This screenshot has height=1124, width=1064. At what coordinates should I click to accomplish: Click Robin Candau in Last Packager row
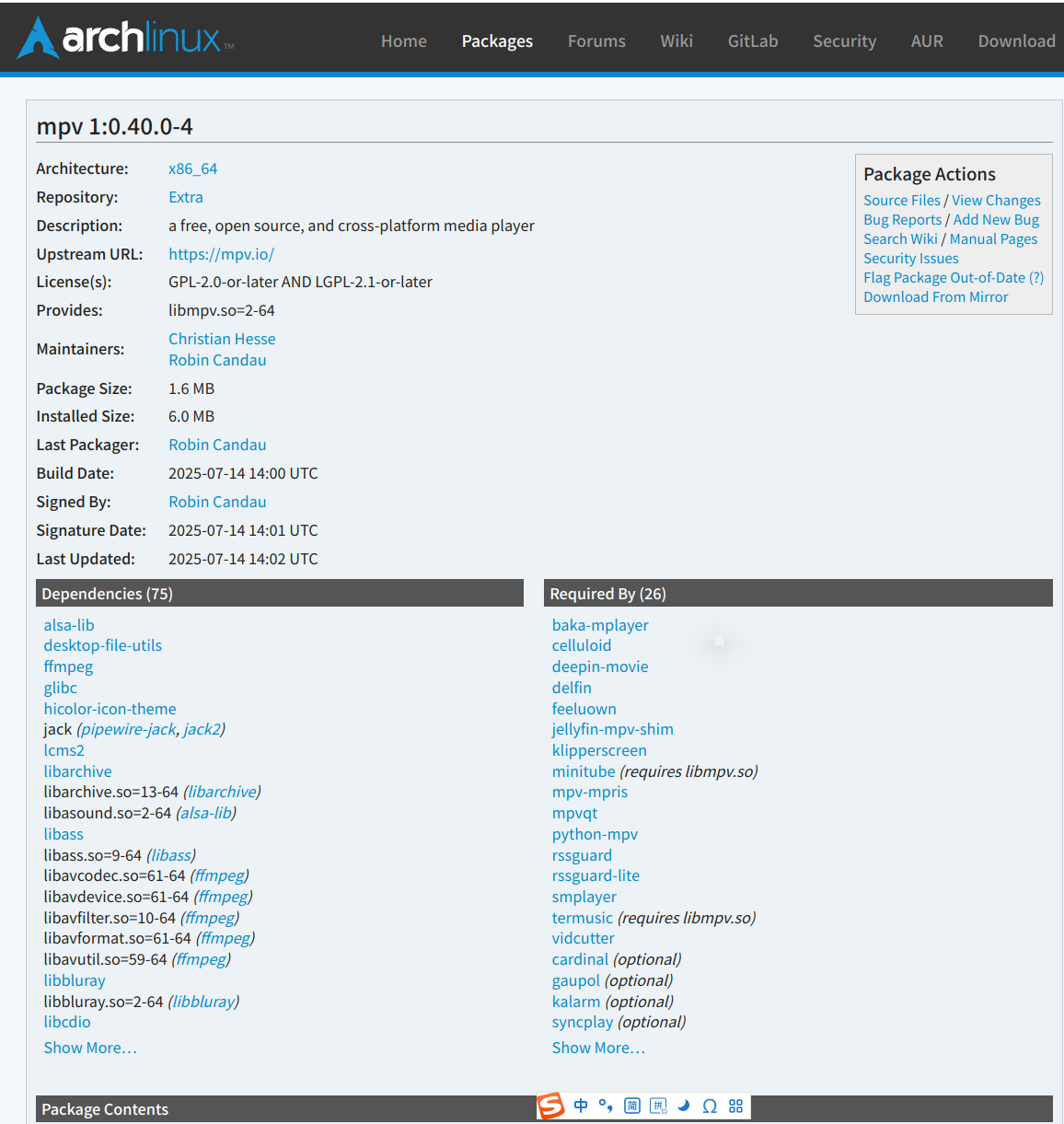click(217, 445)
